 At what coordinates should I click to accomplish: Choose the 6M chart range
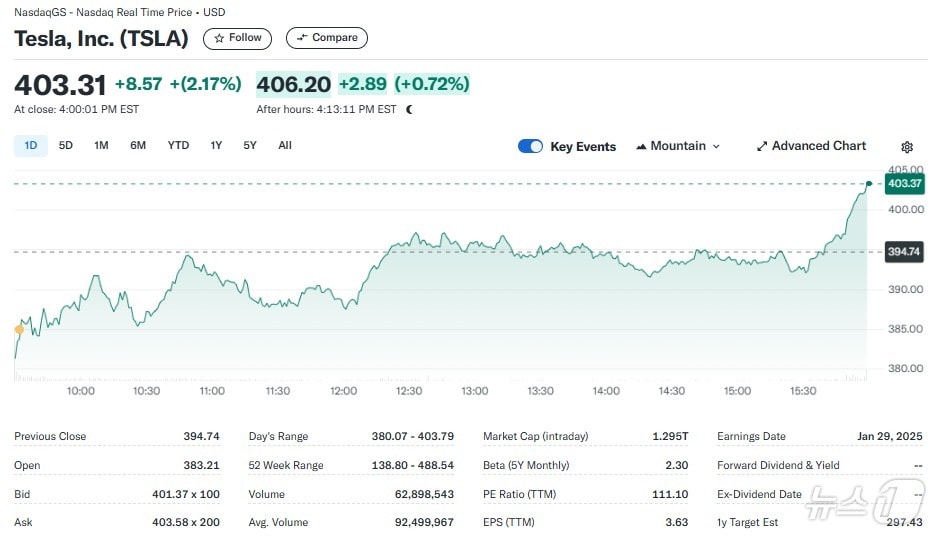138,146
